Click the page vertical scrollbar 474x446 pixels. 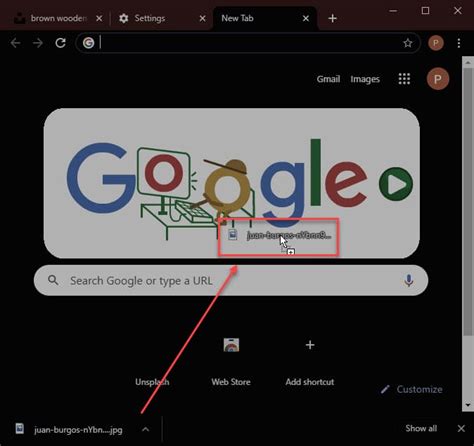[x=468, y=202]
